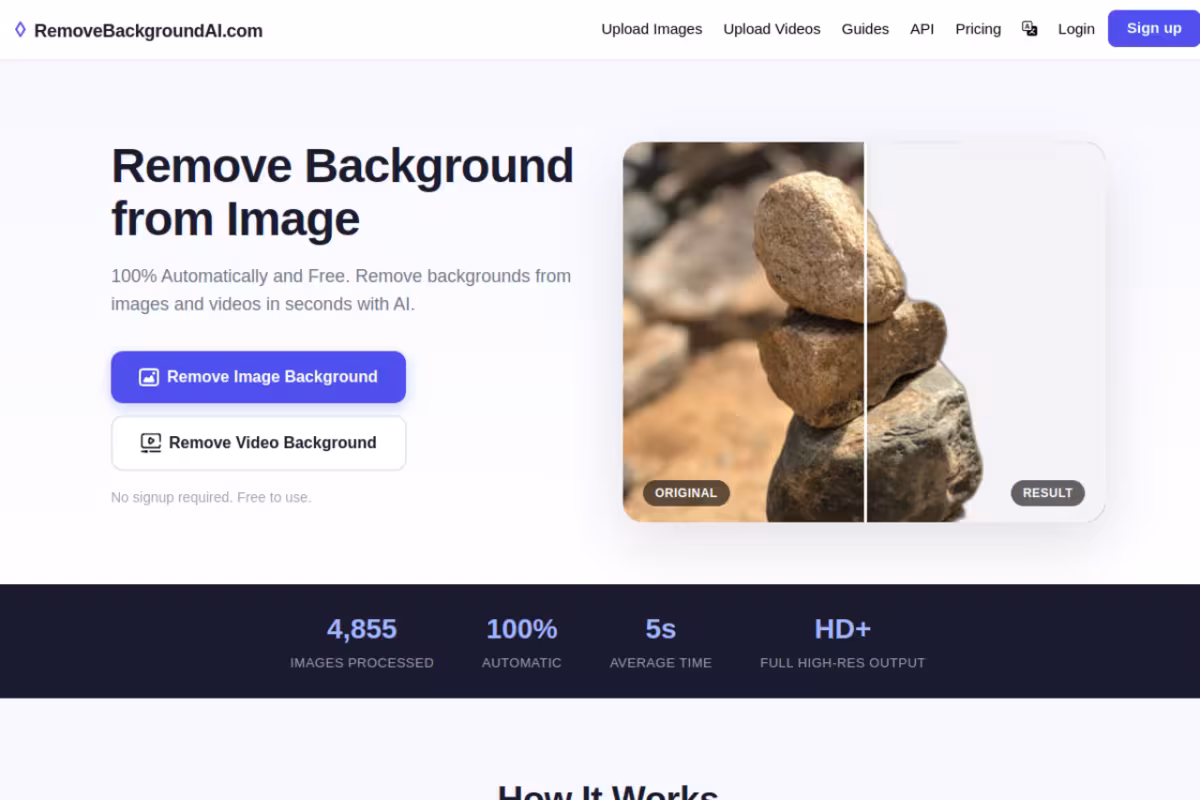The width and height of the screenshot is (1200, 800).
Task: Click the "100% Automatically and Free" description
Action: [341, 290]
